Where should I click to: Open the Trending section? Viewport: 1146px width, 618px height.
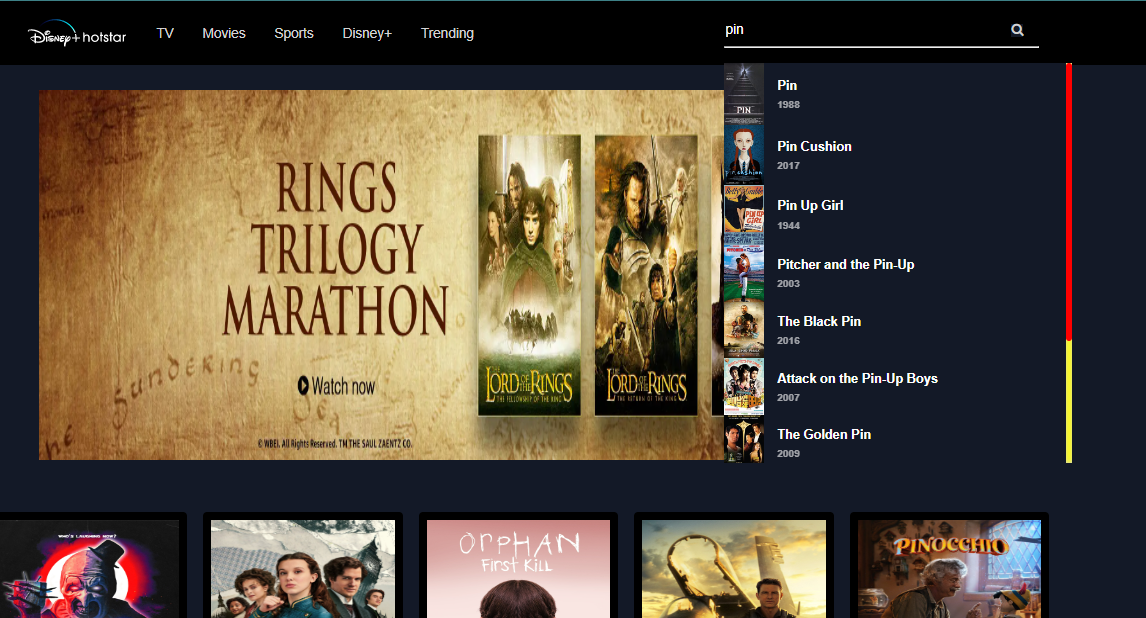point(447,34)
